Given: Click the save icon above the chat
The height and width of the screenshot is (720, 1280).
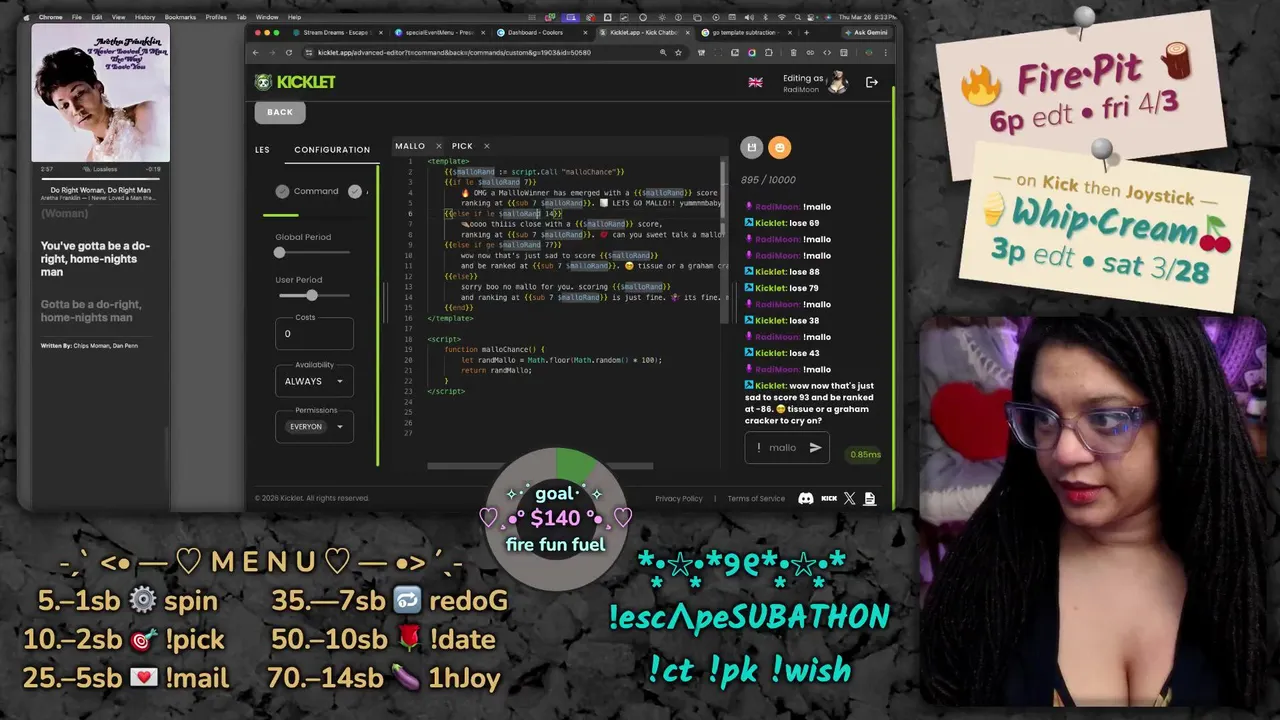Looking at the screenshot, I should click(x=752, y=147).
